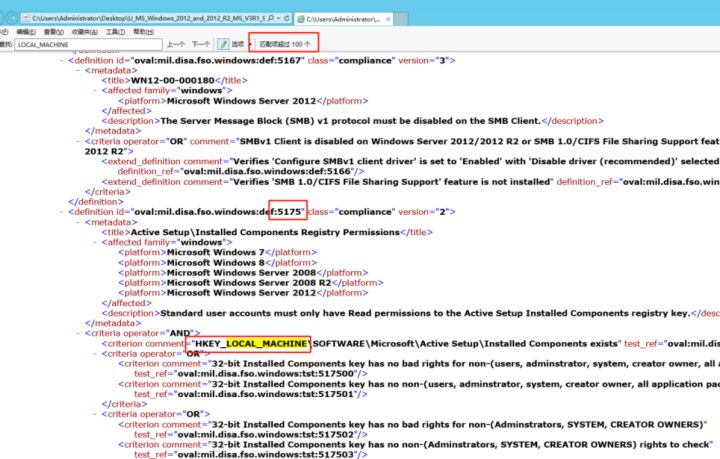Click the SMB v1 protocol description text
The width and height of the screenshot is (720, 459).
point(351,121)
